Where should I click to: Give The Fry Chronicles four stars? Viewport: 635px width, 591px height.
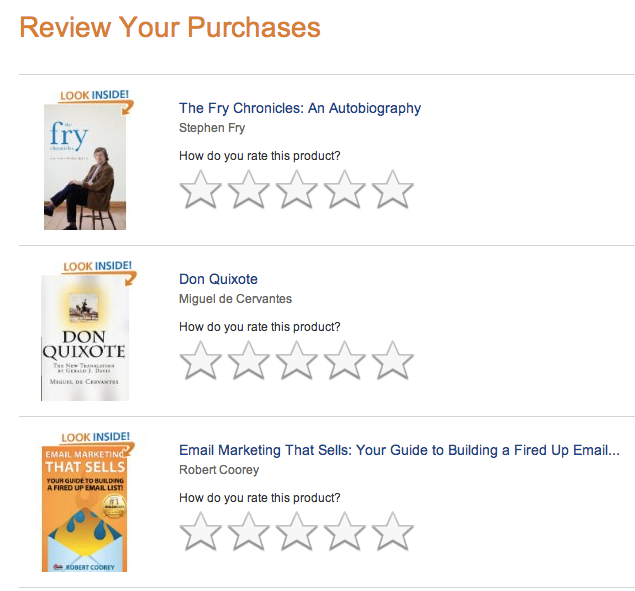[x=344, y=189]
